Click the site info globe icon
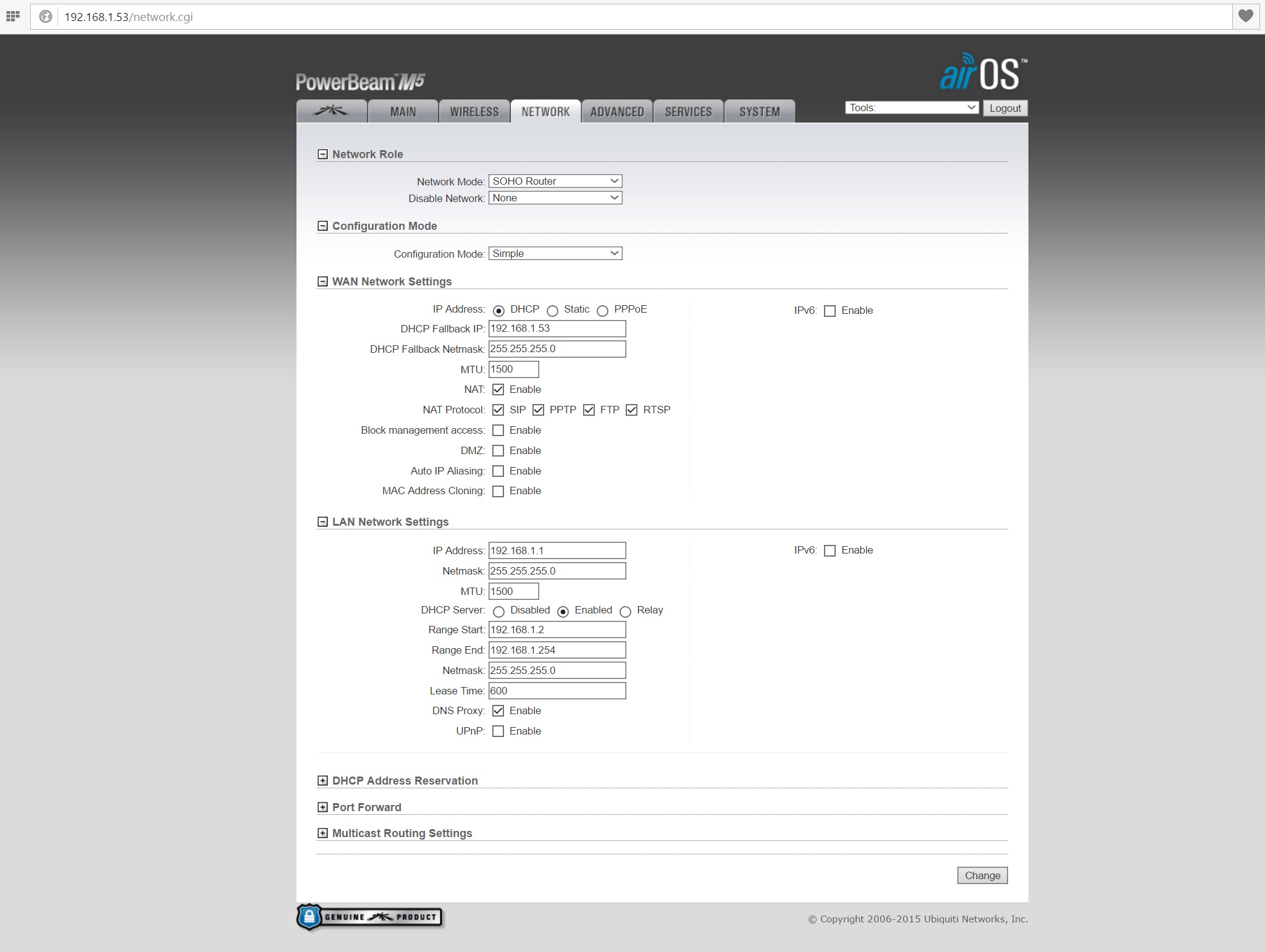The height and width of the screenshot is (952, 1265). click(46, 17)
